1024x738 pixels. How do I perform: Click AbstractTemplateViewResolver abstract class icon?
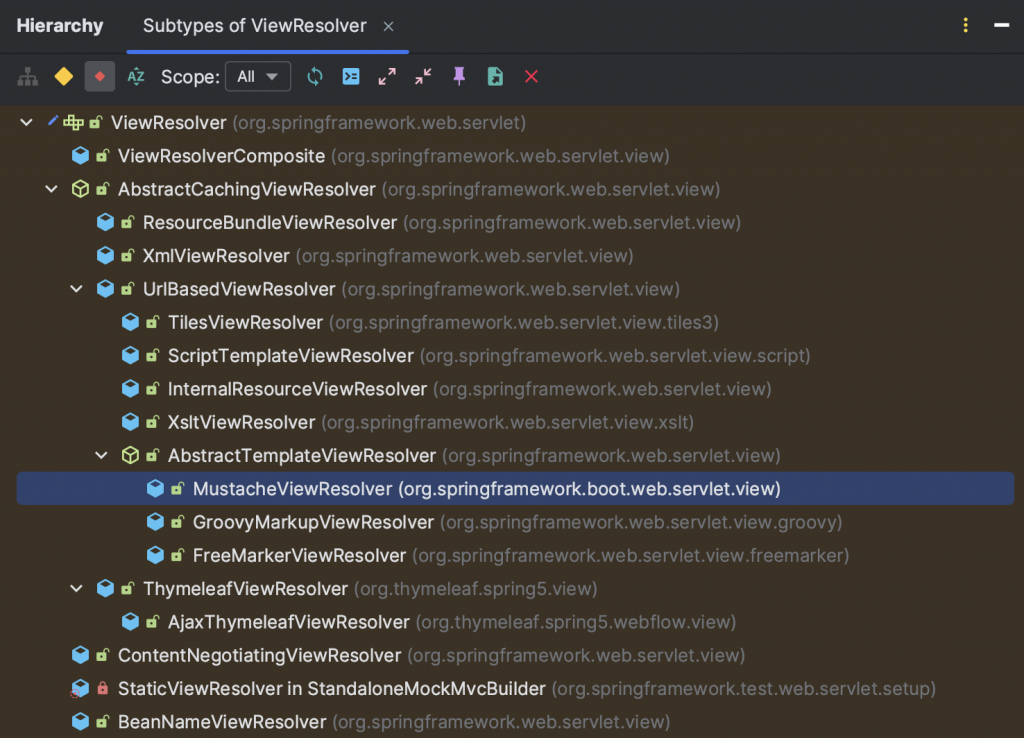pyautogui.click(x=130, y=455)
